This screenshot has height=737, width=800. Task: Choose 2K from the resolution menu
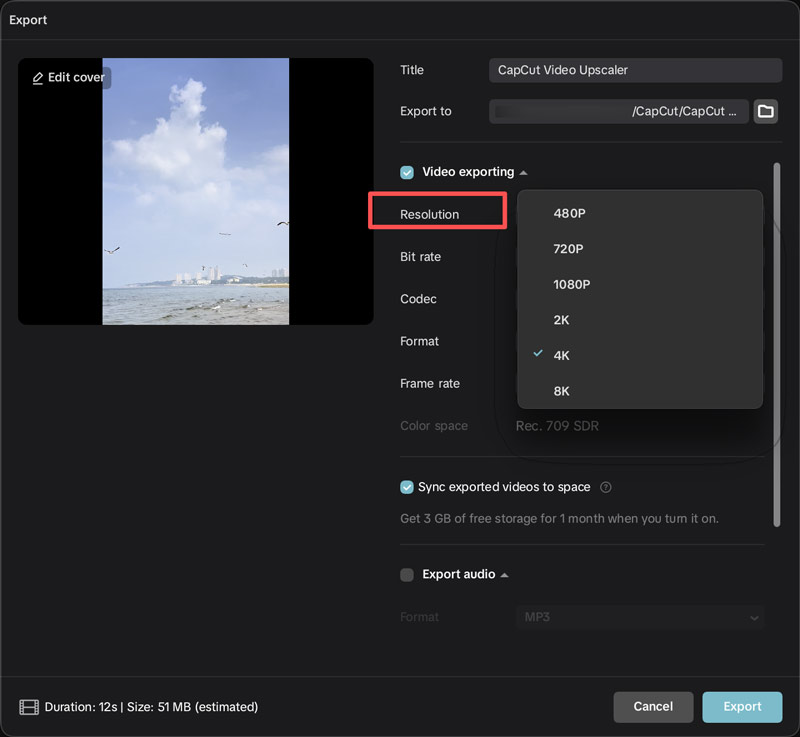560,320
